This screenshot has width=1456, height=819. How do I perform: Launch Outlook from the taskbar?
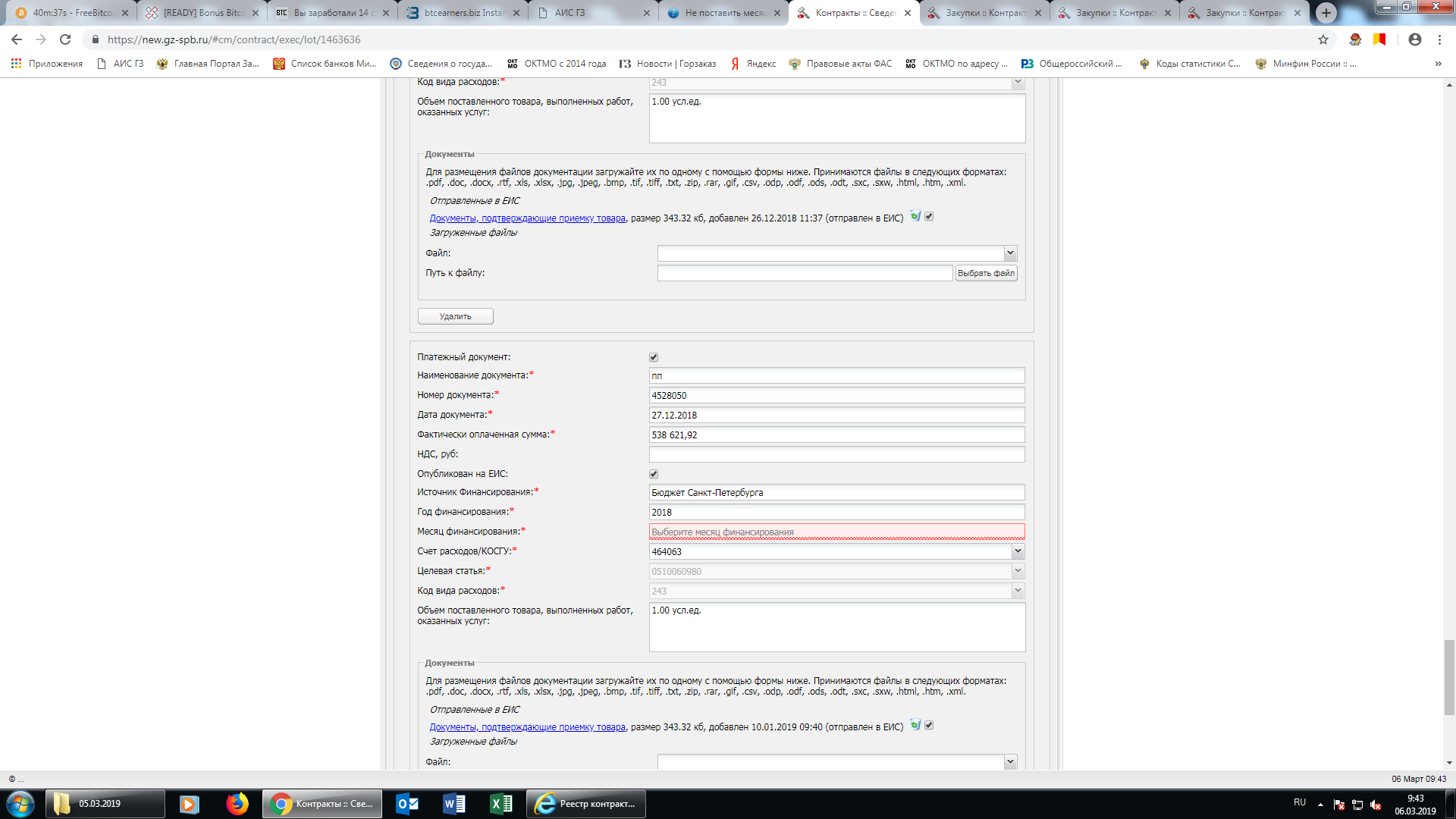407,804
